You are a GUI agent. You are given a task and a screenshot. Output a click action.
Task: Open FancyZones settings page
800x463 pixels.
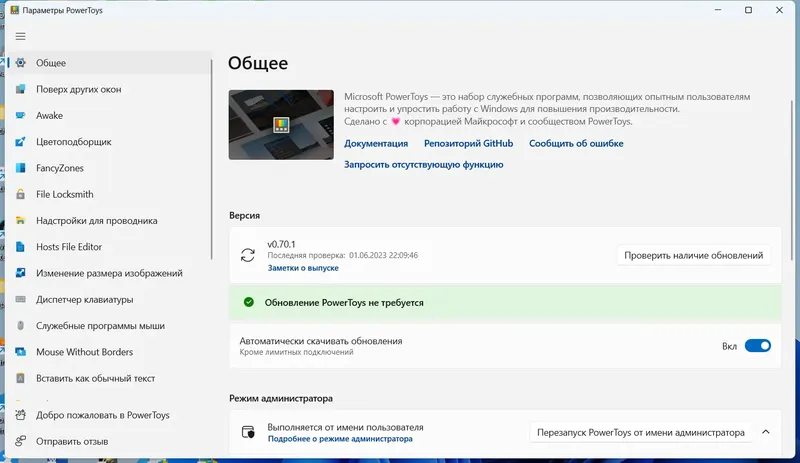109,168
